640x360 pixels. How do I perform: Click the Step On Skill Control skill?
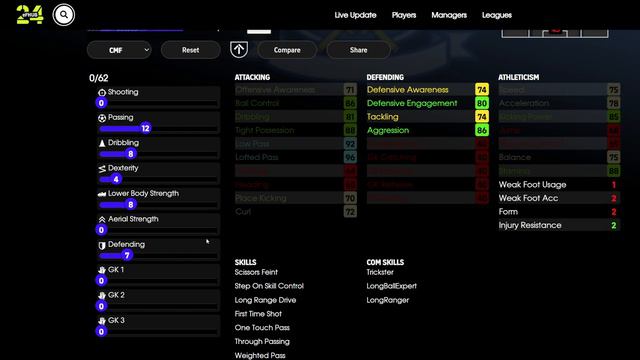point(269,286)
